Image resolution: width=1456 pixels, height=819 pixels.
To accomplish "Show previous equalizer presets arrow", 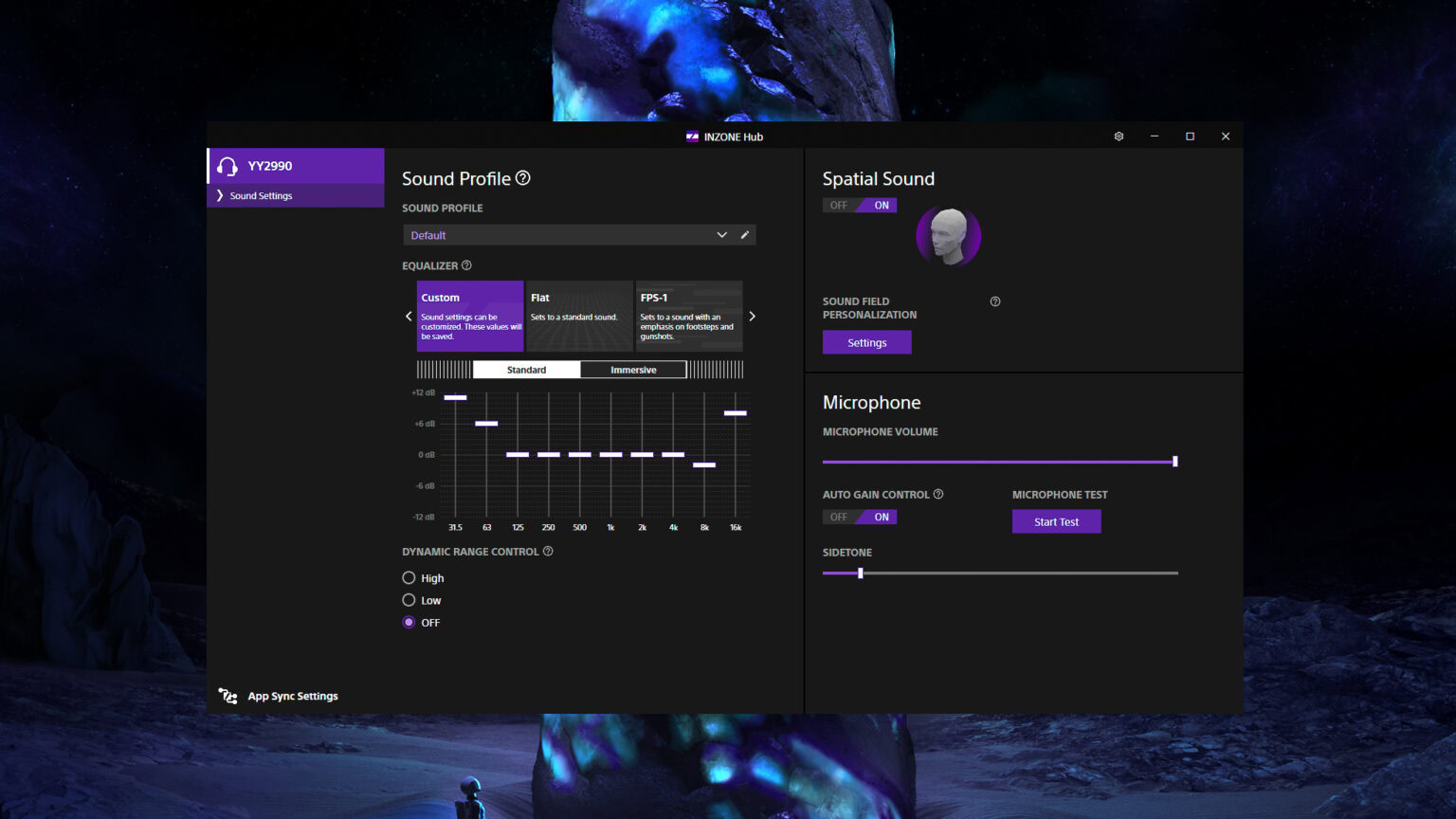I will pyautogui.click(x=409, y=317).
